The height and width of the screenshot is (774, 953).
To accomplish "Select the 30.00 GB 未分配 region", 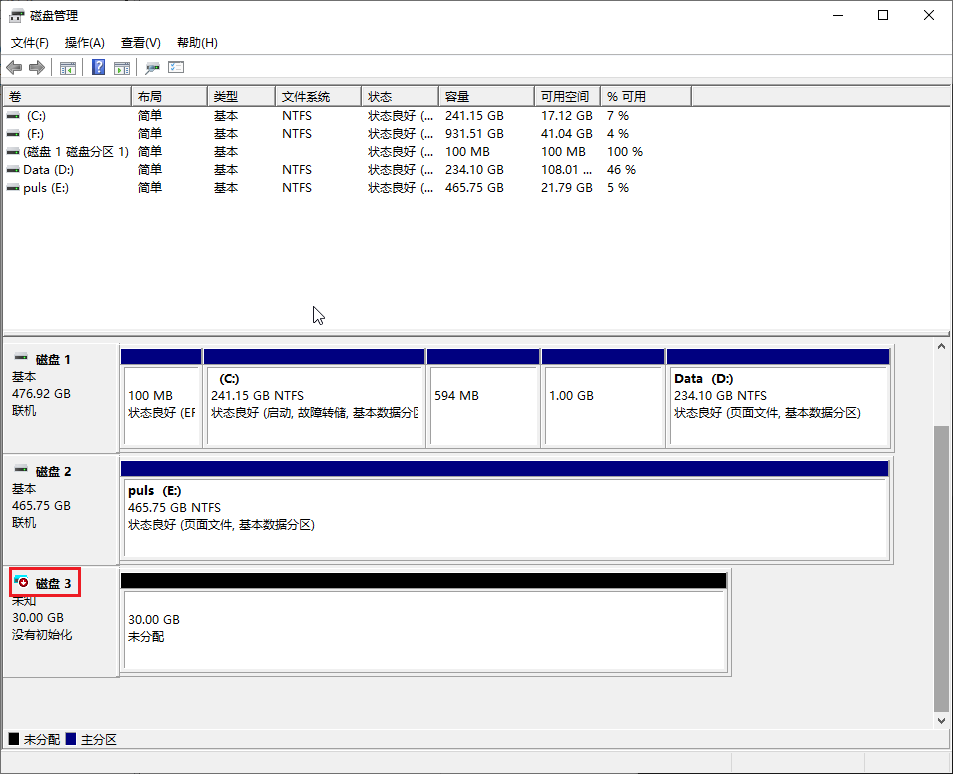I will tap(424, 629).
